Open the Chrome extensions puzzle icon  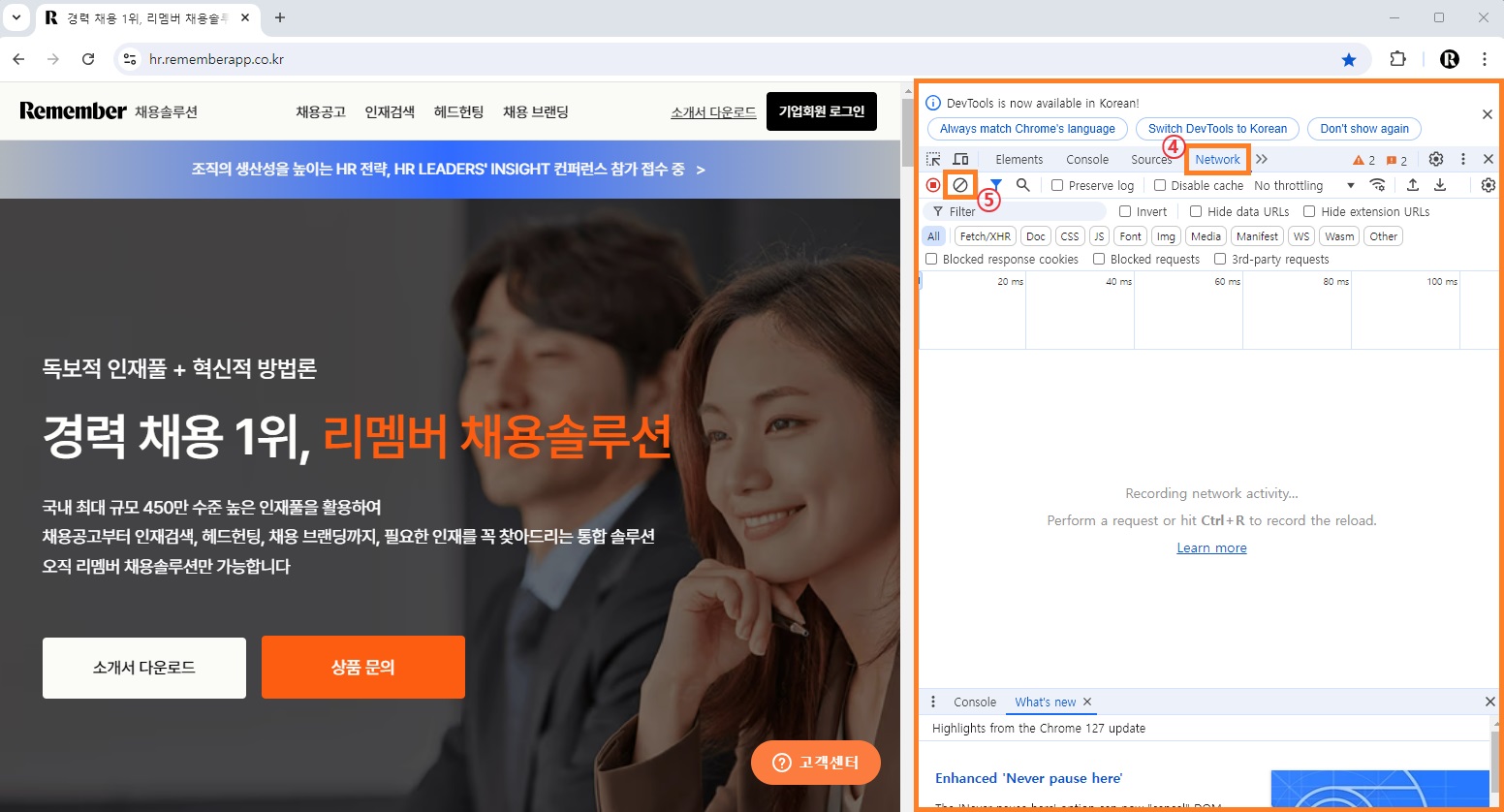(x=1397, y=59)
